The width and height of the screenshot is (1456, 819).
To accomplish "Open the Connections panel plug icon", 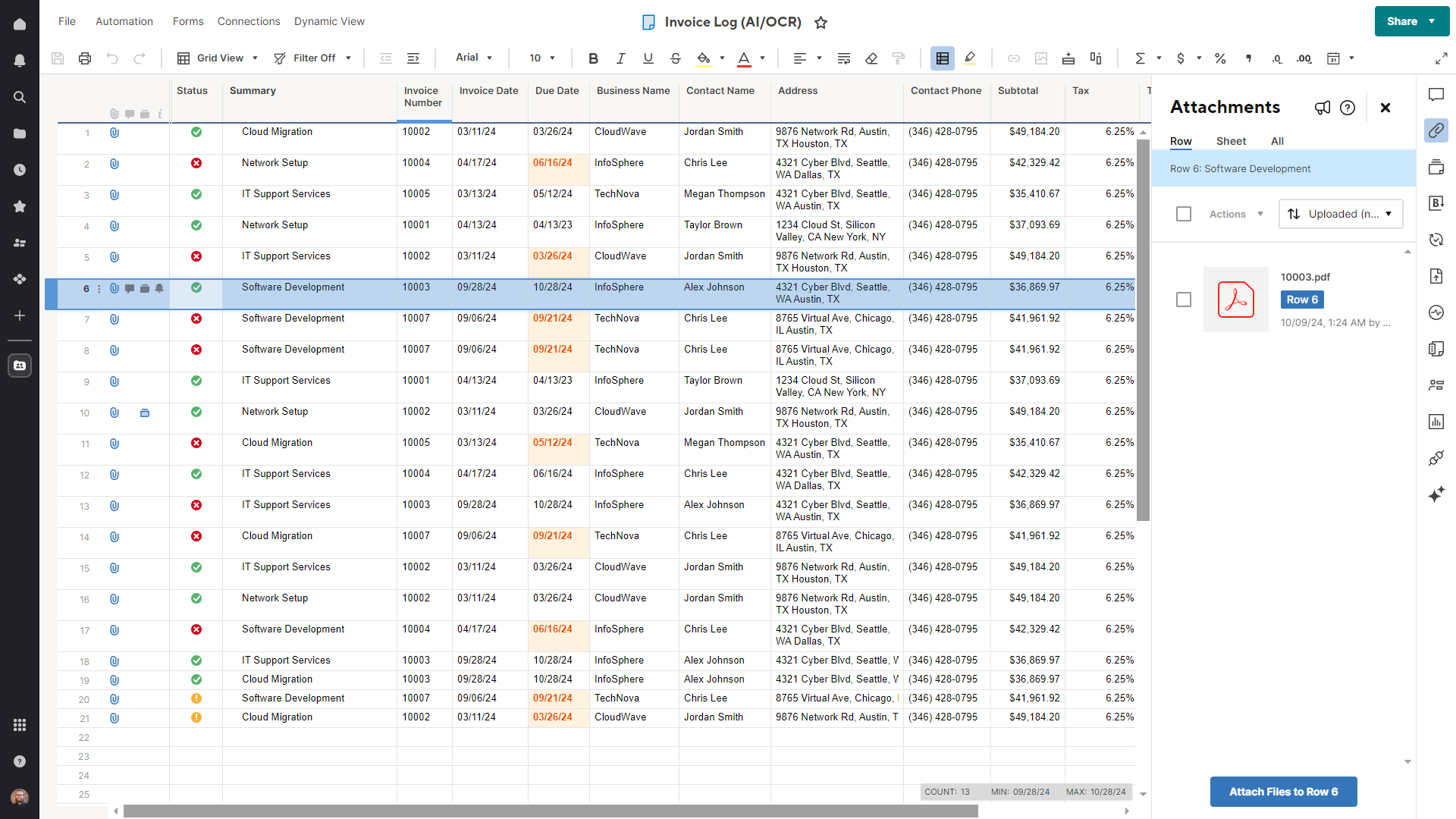I will (x=1436, y=458).
